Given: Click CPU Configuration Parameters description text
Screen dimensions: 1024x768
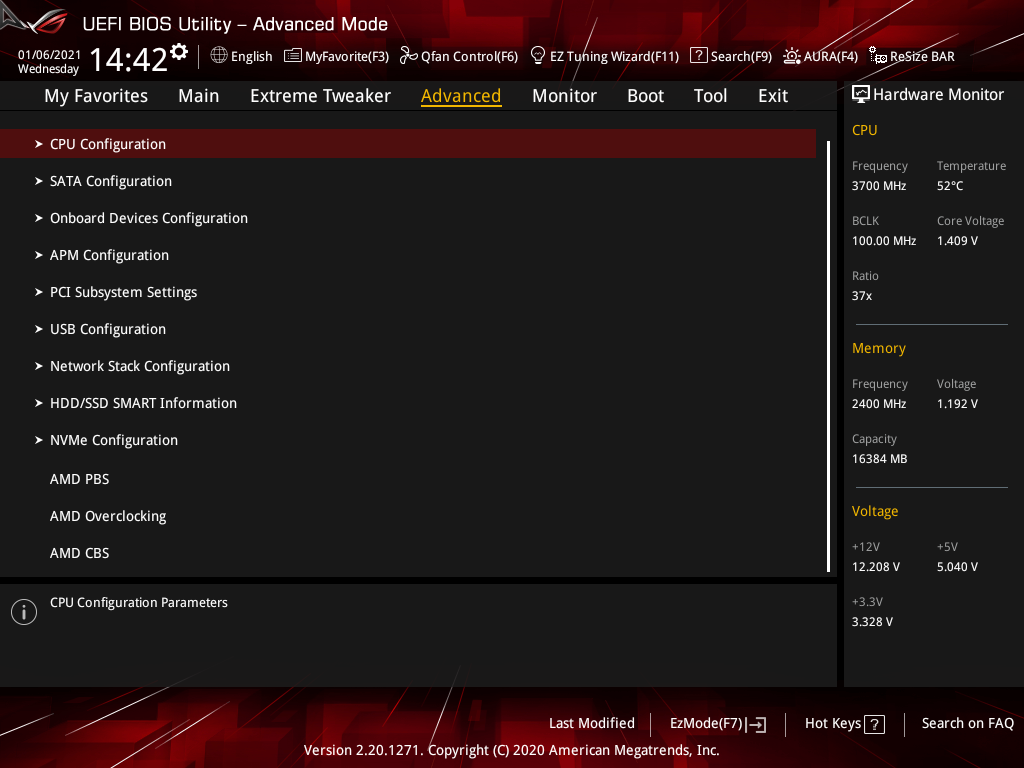Looking at the screenshot, I should (138, 602).
